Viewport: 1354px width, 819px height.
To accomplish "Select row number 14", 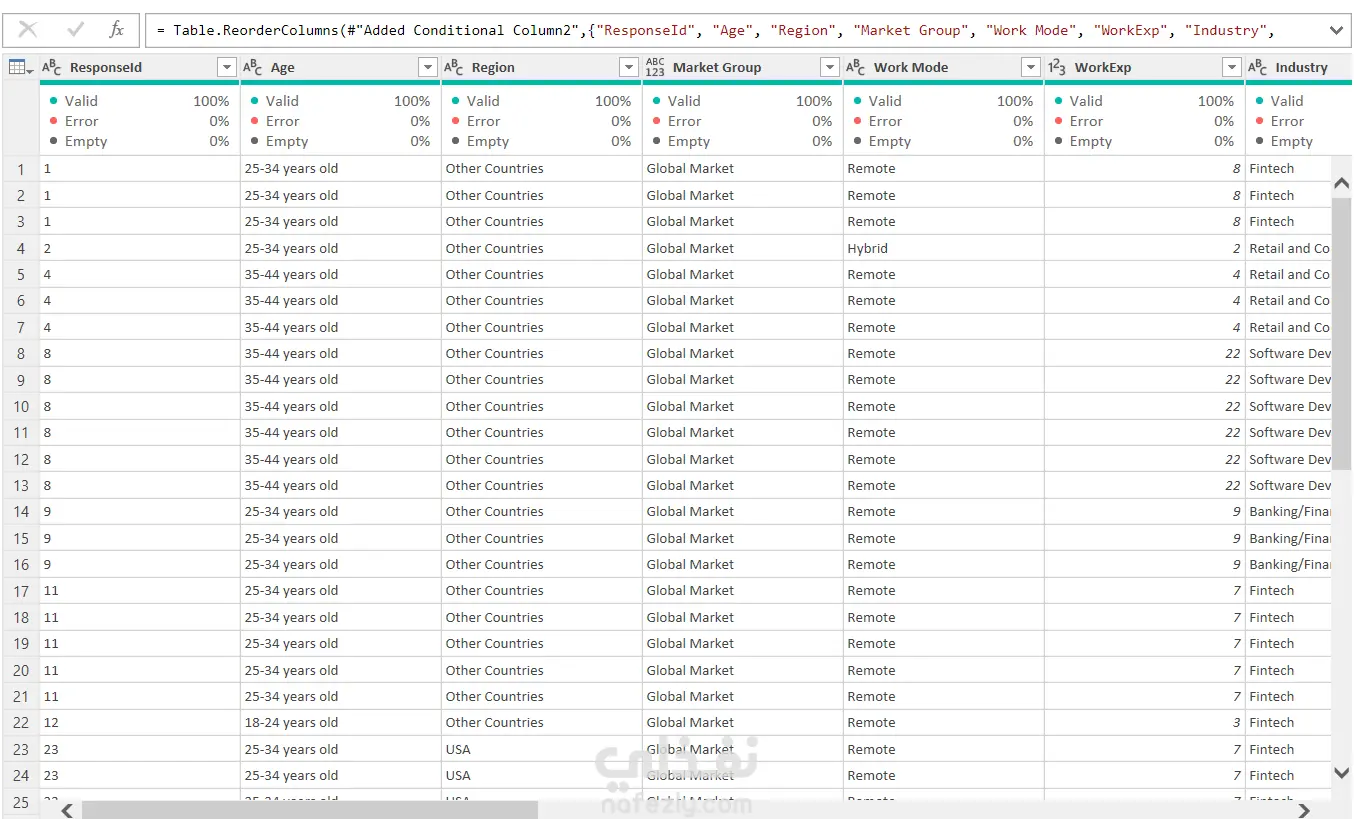I will (x=21, y=511).
